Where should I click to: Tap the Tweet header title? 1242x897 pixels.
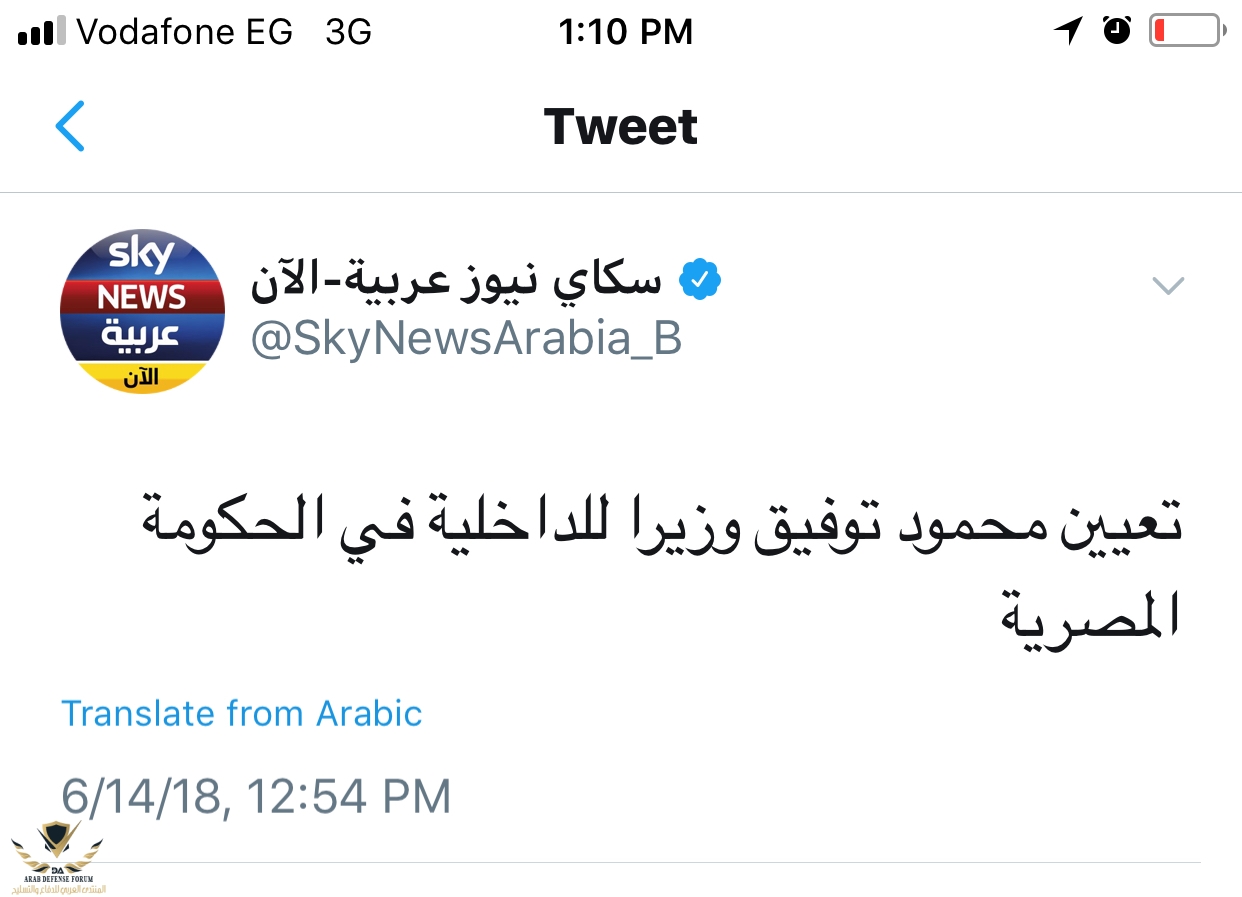[x=620, y=127]
